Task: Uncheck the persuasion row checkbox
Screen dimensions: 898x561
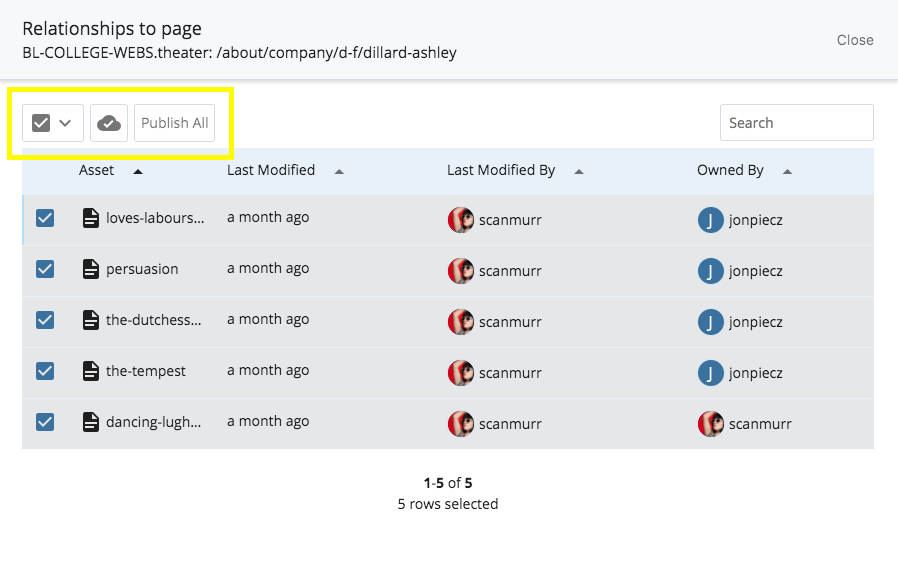Action: pos(45,269)
